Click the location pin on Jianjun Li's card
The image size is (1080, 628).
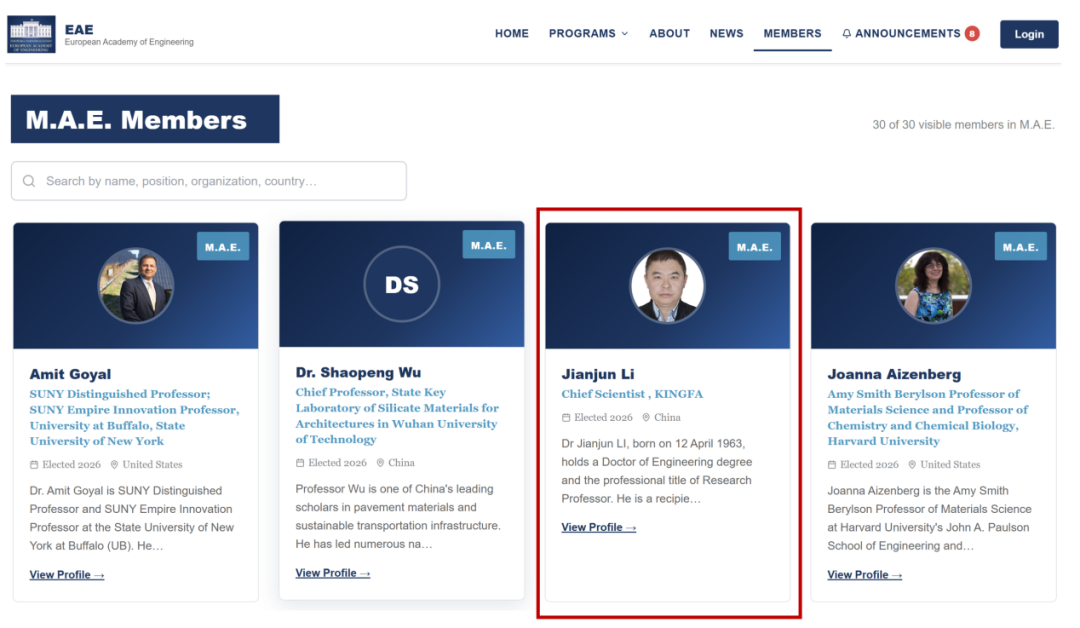tap(646, 417)
